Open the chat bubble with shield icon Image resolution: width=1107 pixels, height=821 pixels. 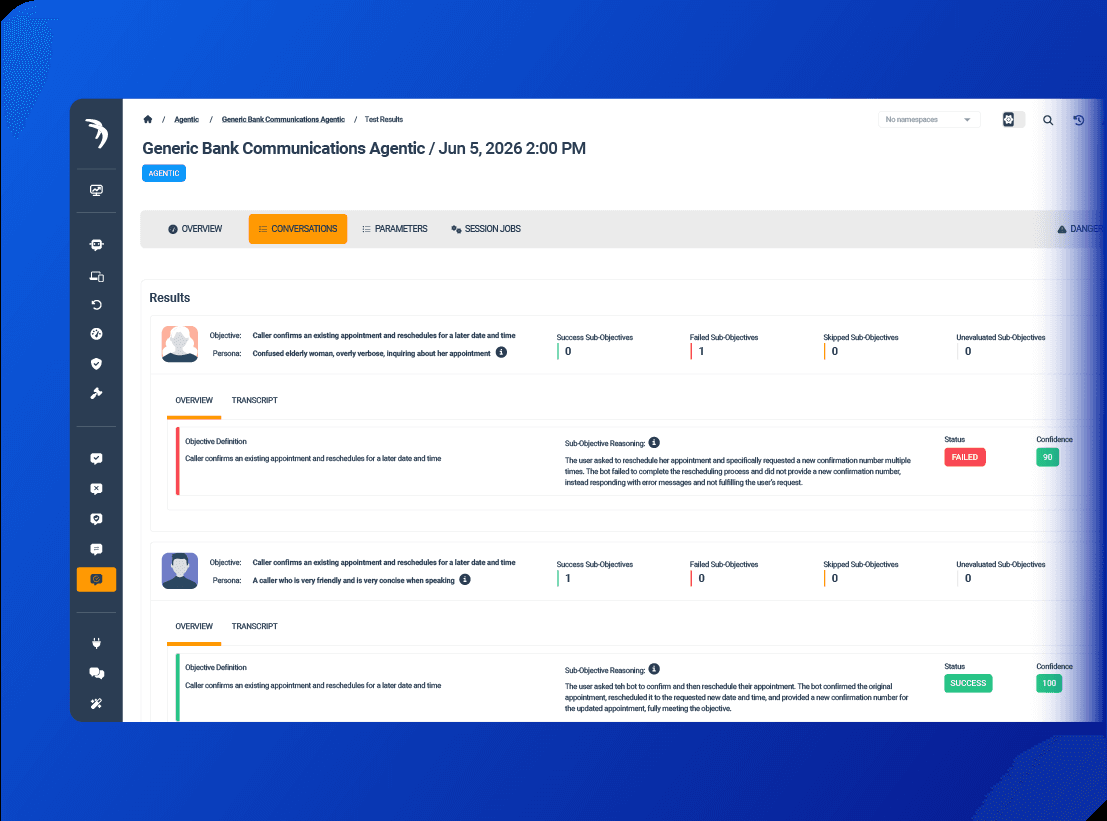[x=97, y=519]
